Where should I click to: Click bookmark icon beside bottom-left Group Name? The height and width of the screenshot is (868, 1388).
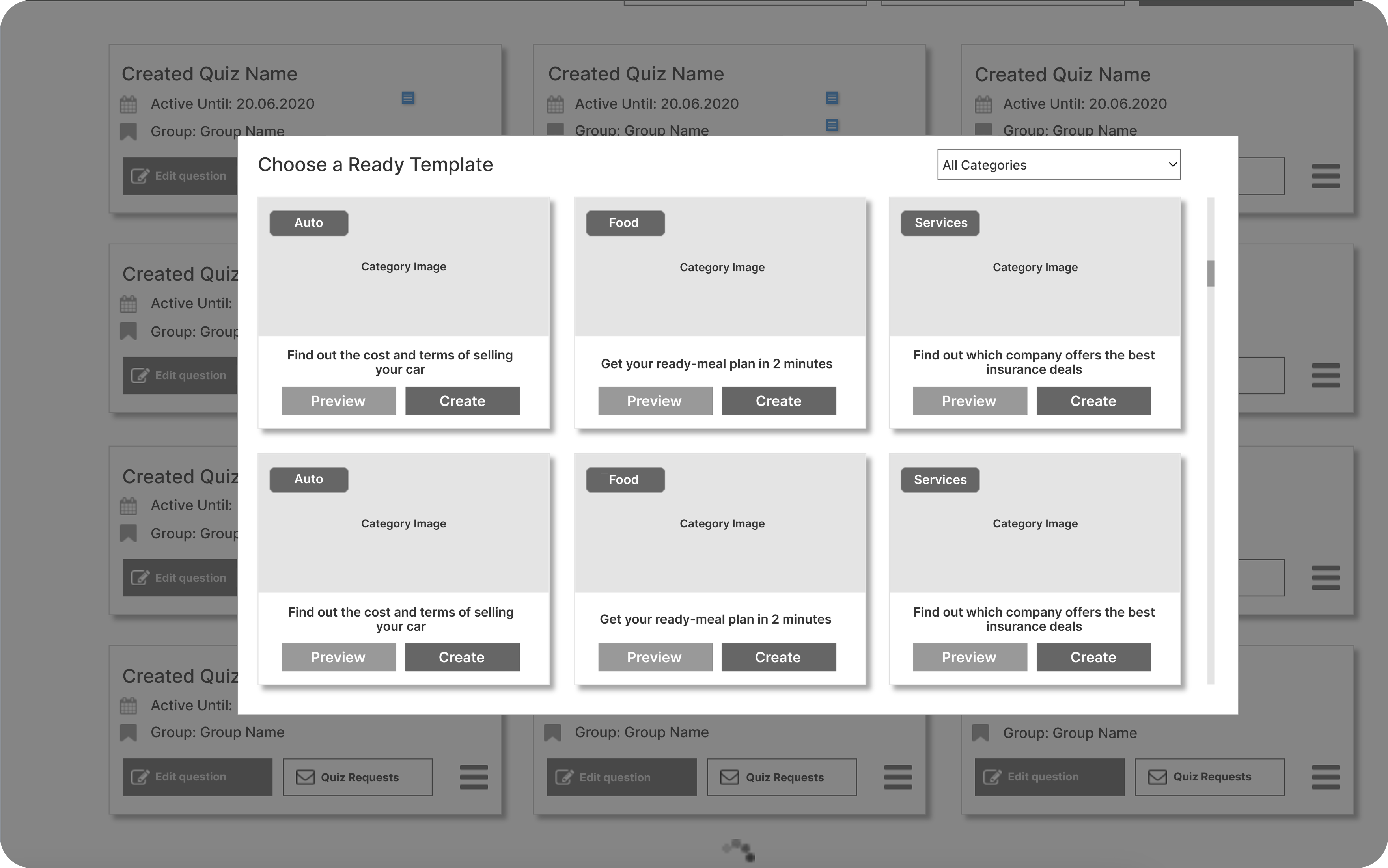coord(129,732)
